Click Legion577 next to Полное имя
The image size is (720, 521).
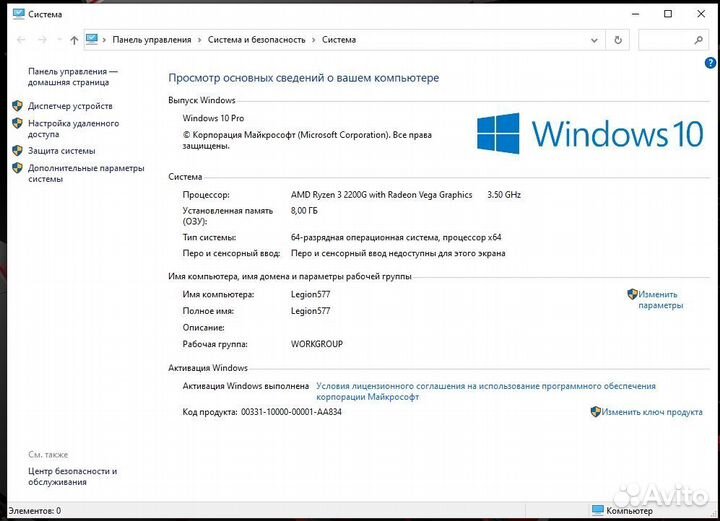pos(310,311)
